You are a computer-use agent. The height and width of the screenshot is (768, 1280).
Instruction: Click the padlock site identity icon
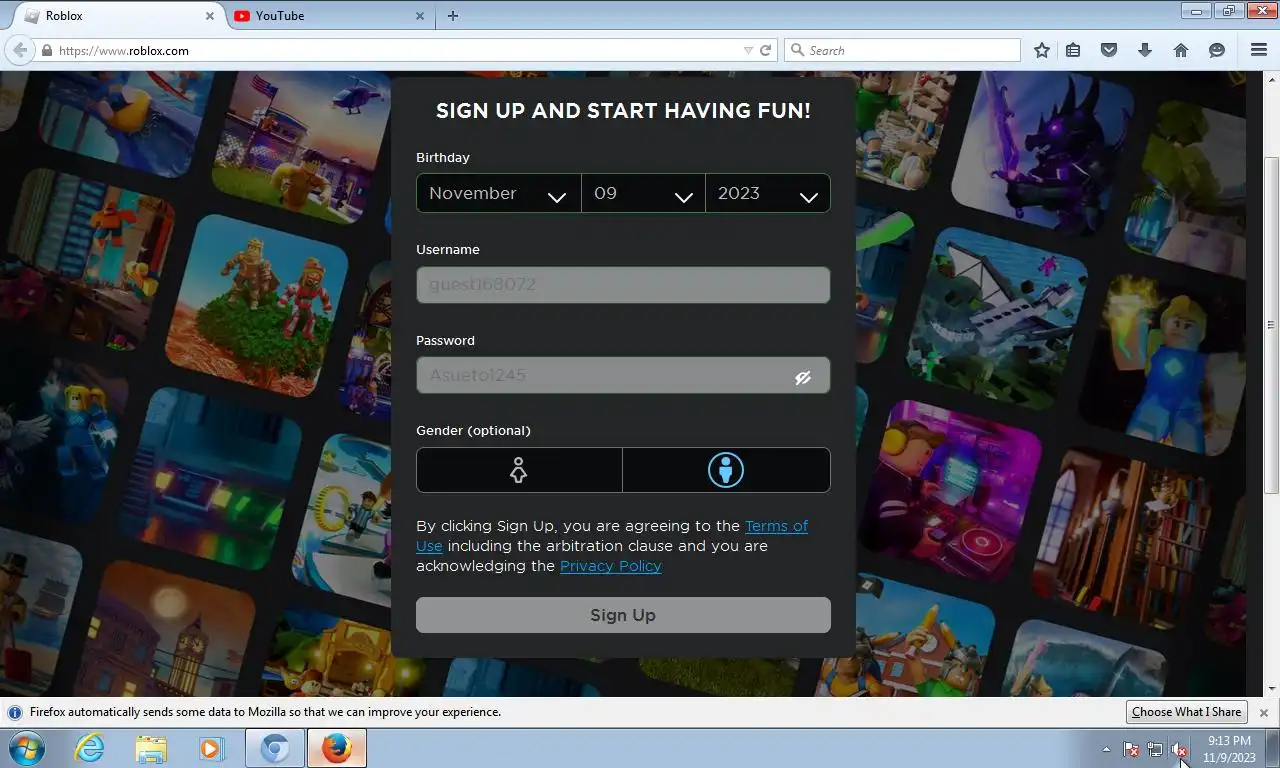click(46, 51)
